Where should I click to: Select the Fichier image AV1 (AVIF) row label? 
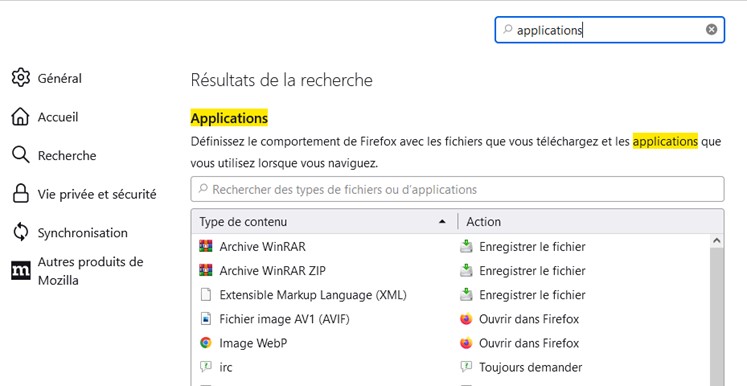[x=284, y=319]
